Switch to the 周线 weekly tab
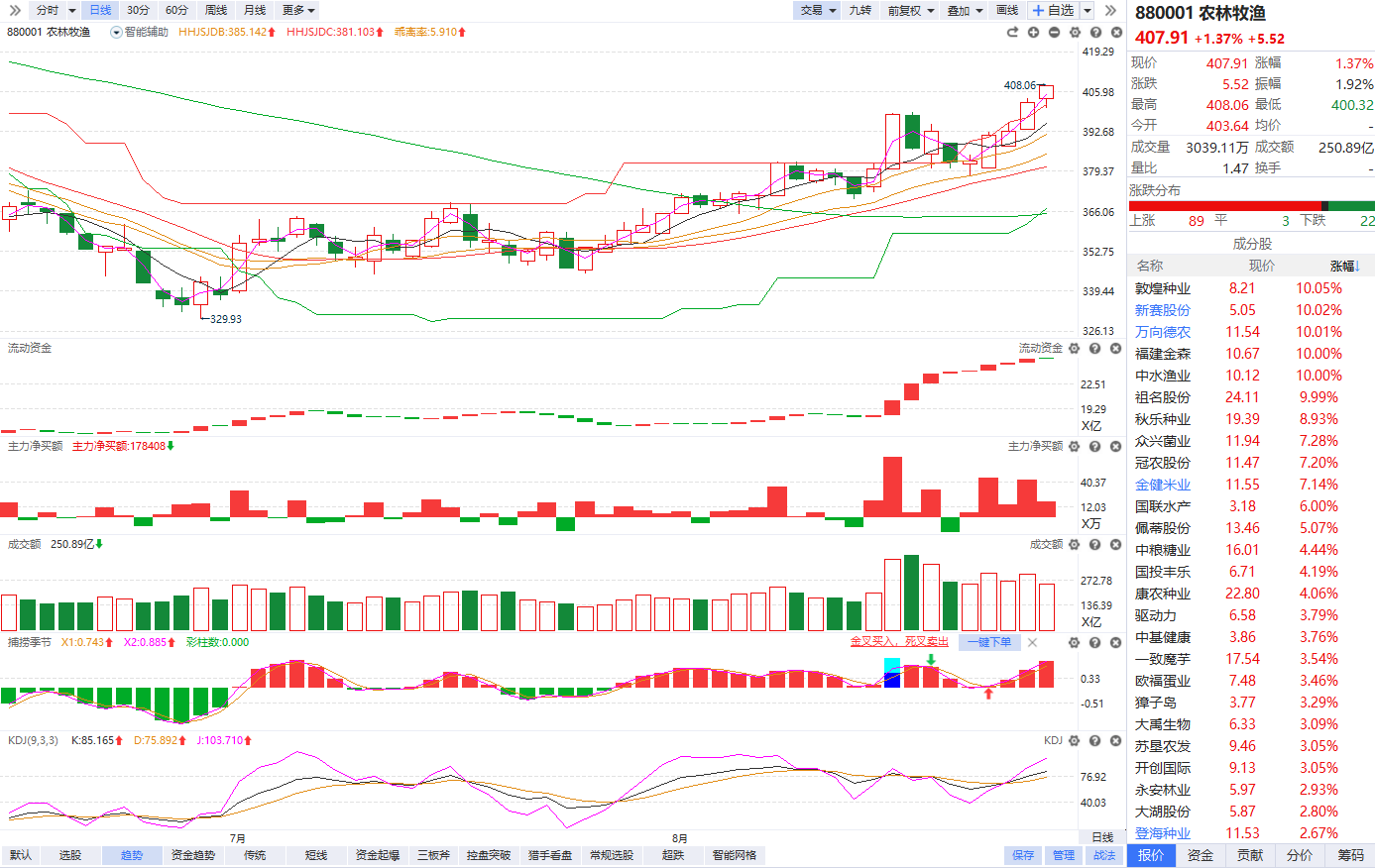The height and width of the screenshot is (868, 1375). tap(215, 10)
